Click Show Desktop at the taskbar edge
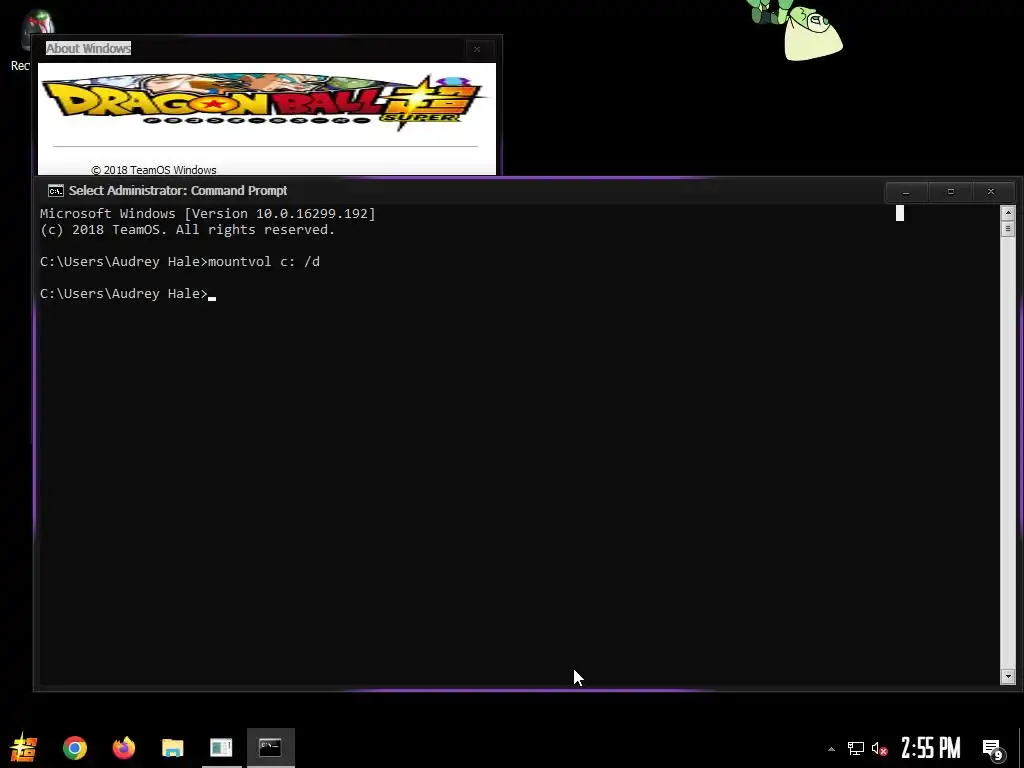The image size is (1024, 768). tap(1021, 748)
